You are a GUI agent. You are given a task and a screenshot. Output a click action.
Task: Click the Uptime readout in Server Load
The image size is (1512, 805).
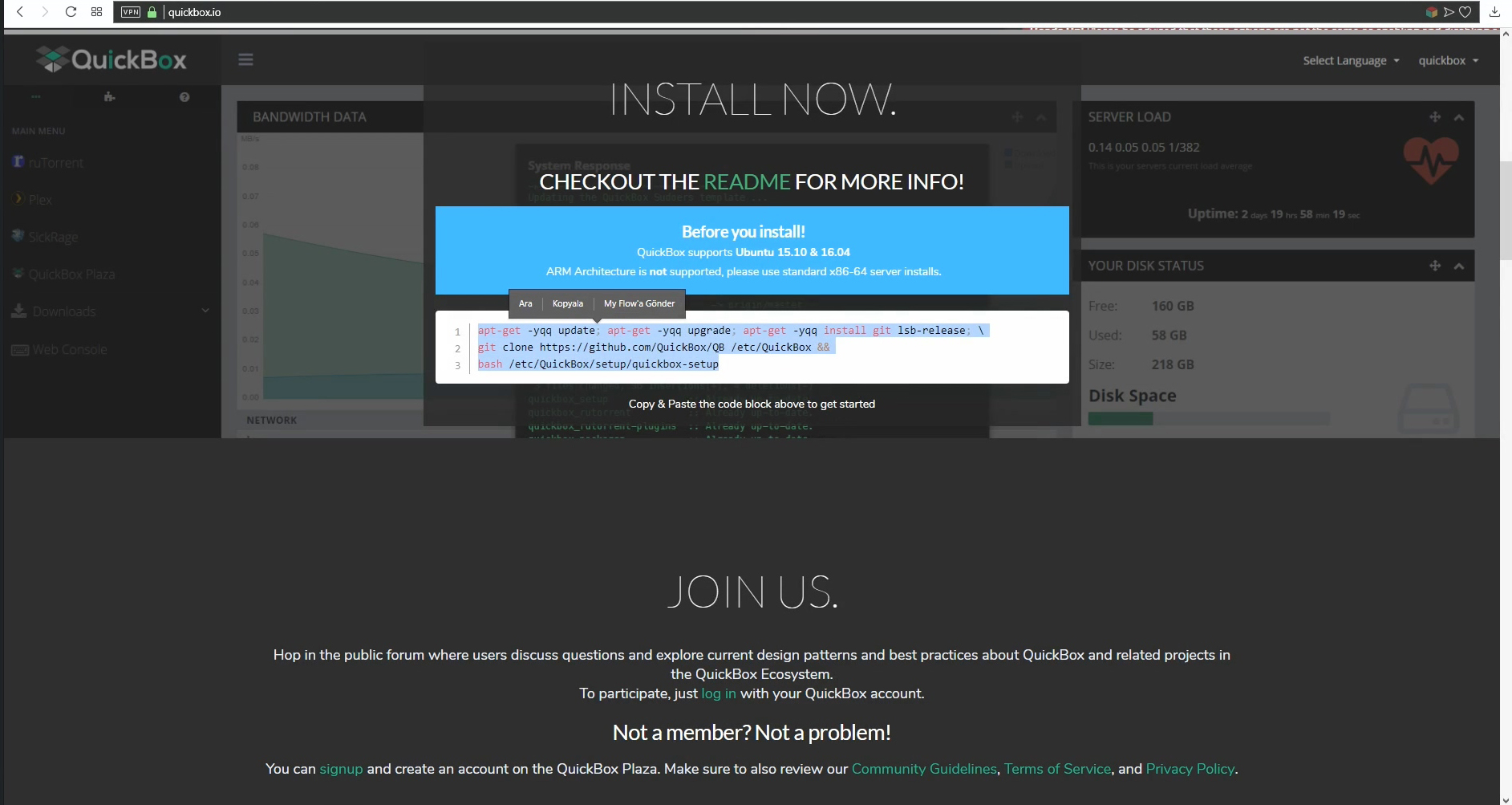1274,213
